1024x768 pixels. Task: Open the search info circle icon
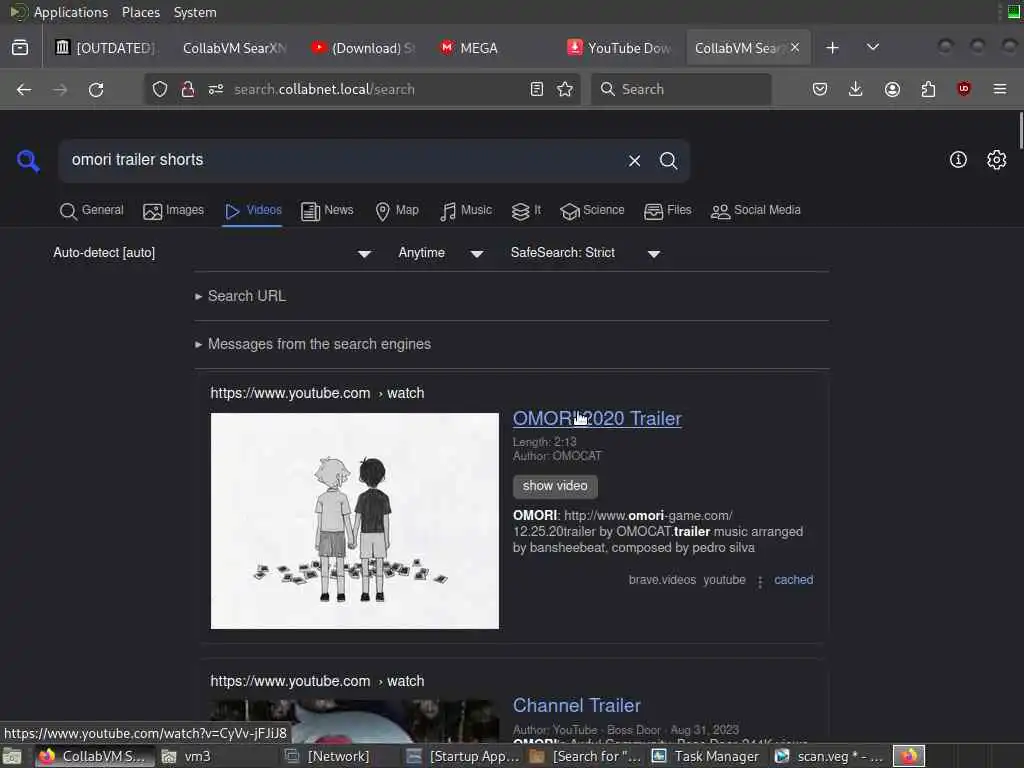(958, 160)
